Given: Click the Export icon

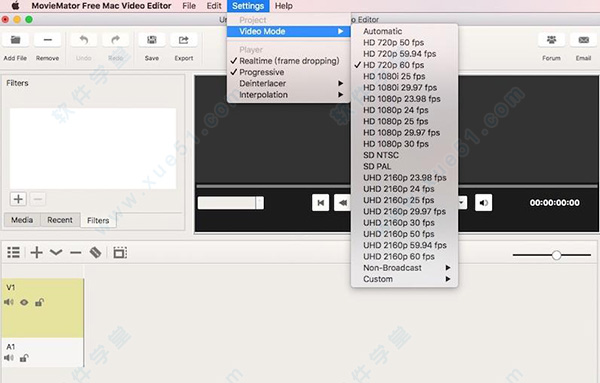Looking at the screenshot, I should click(x=184, y=40).
